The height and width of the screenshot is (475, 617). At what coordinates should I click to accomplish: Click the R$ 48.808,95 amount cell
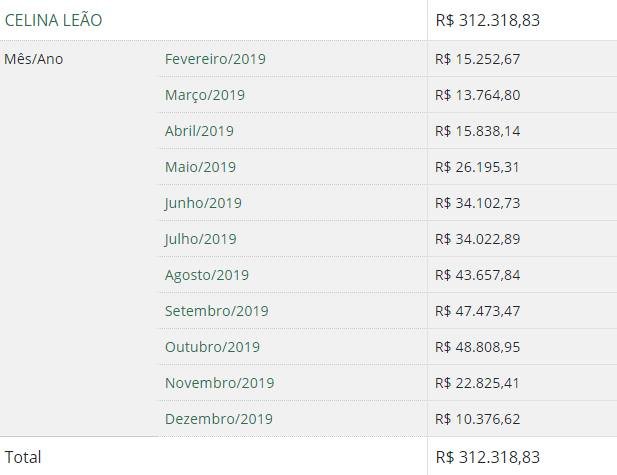477,347
